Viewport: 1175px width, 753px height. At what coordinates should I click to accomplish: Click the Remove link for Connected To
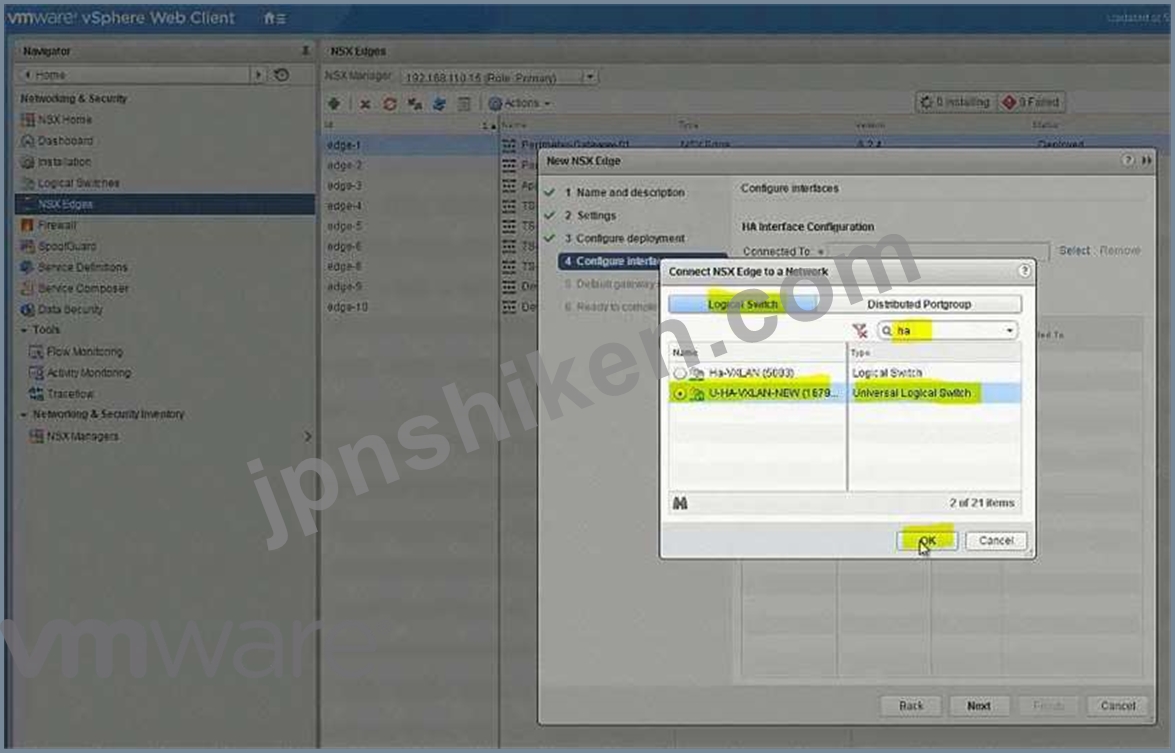point(1120,251)
